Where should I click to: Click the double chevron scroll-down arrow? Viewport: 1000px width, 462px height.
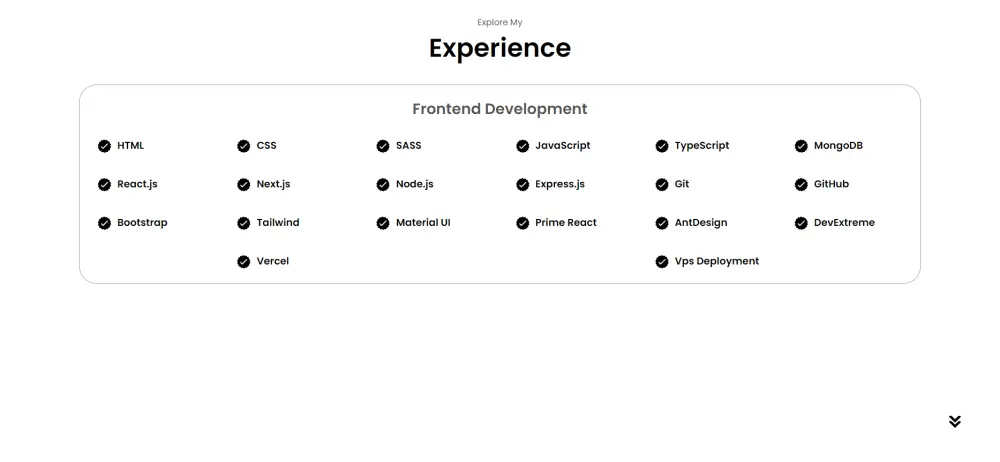coord(955,421)
